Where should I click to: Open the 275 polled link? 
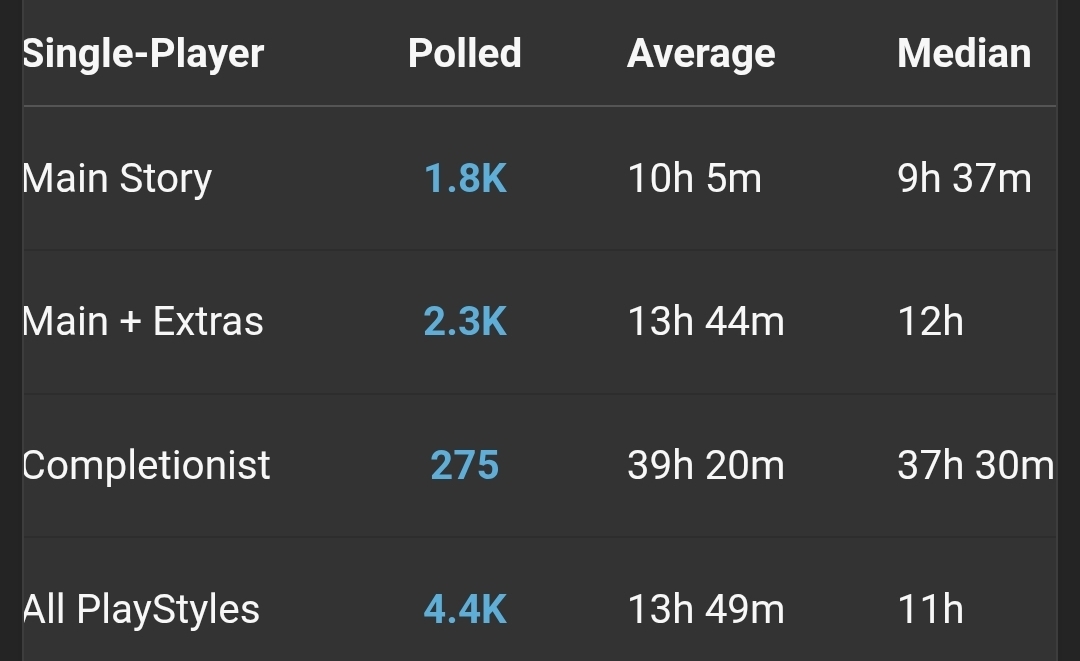[x=465, y=466]
